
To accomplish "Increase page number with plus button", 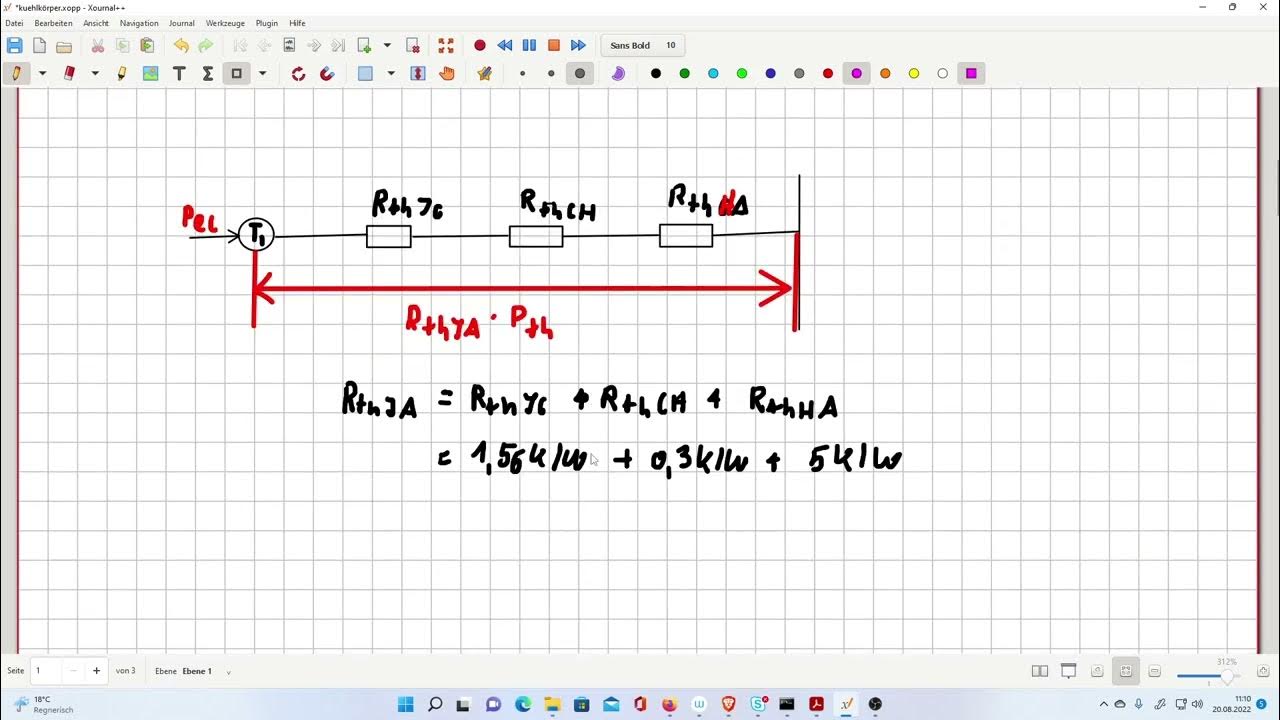I will point(97,671).
